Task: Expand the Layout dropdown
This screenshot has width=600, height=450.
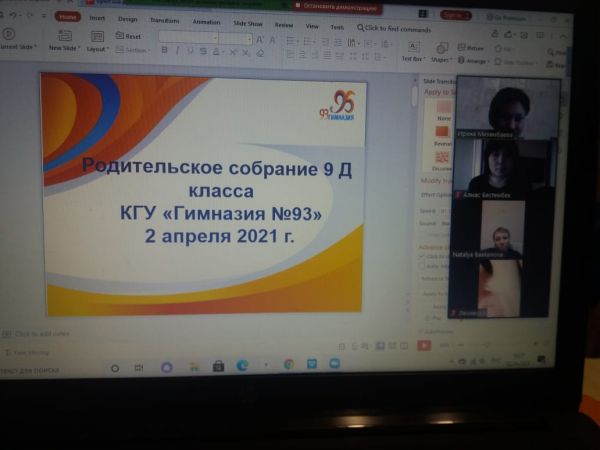Action: [98, 48]
